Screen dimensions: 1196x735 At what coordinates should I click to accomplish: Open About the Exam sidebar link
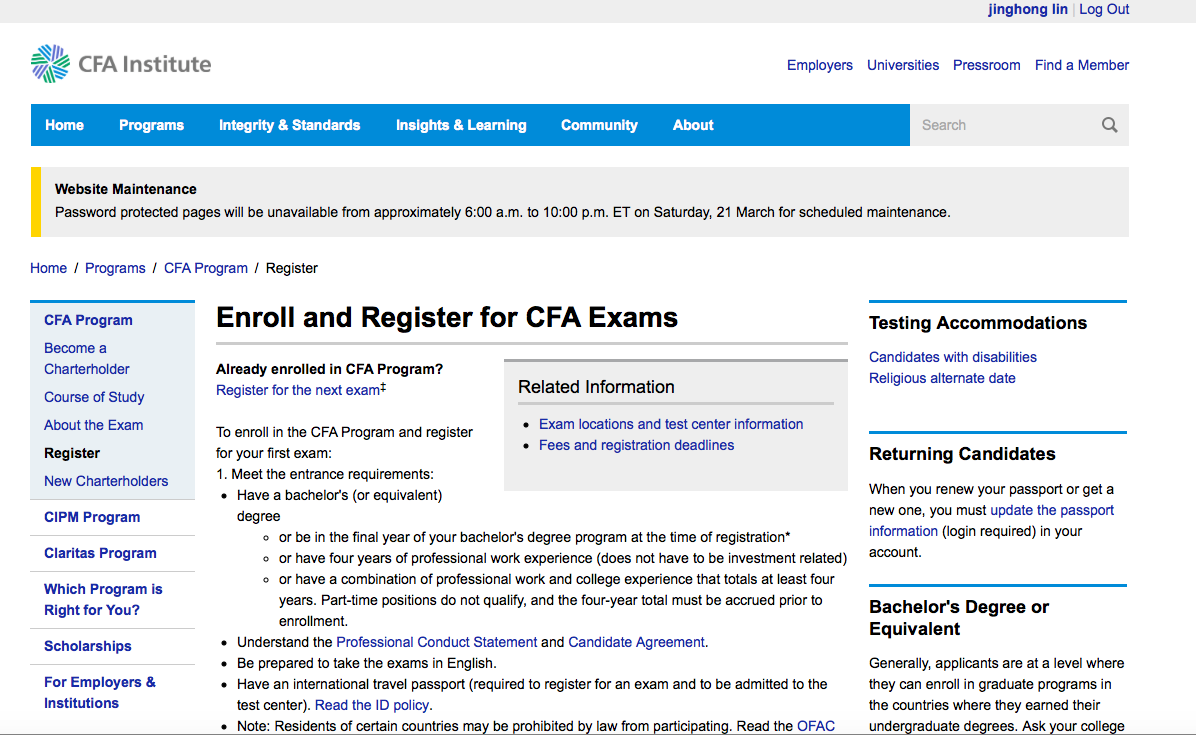coord(93,425)
